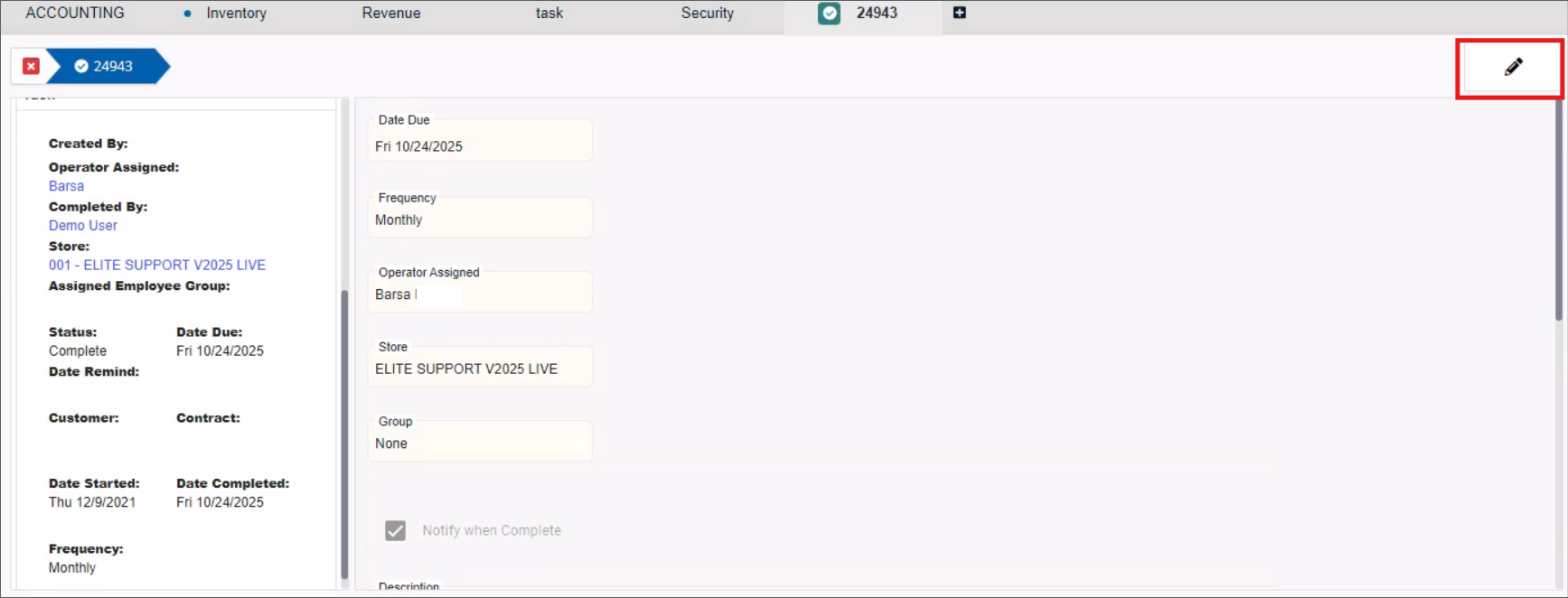Click the Date Due field
The image size is (1568, 598).
click(x=479, y=145)
